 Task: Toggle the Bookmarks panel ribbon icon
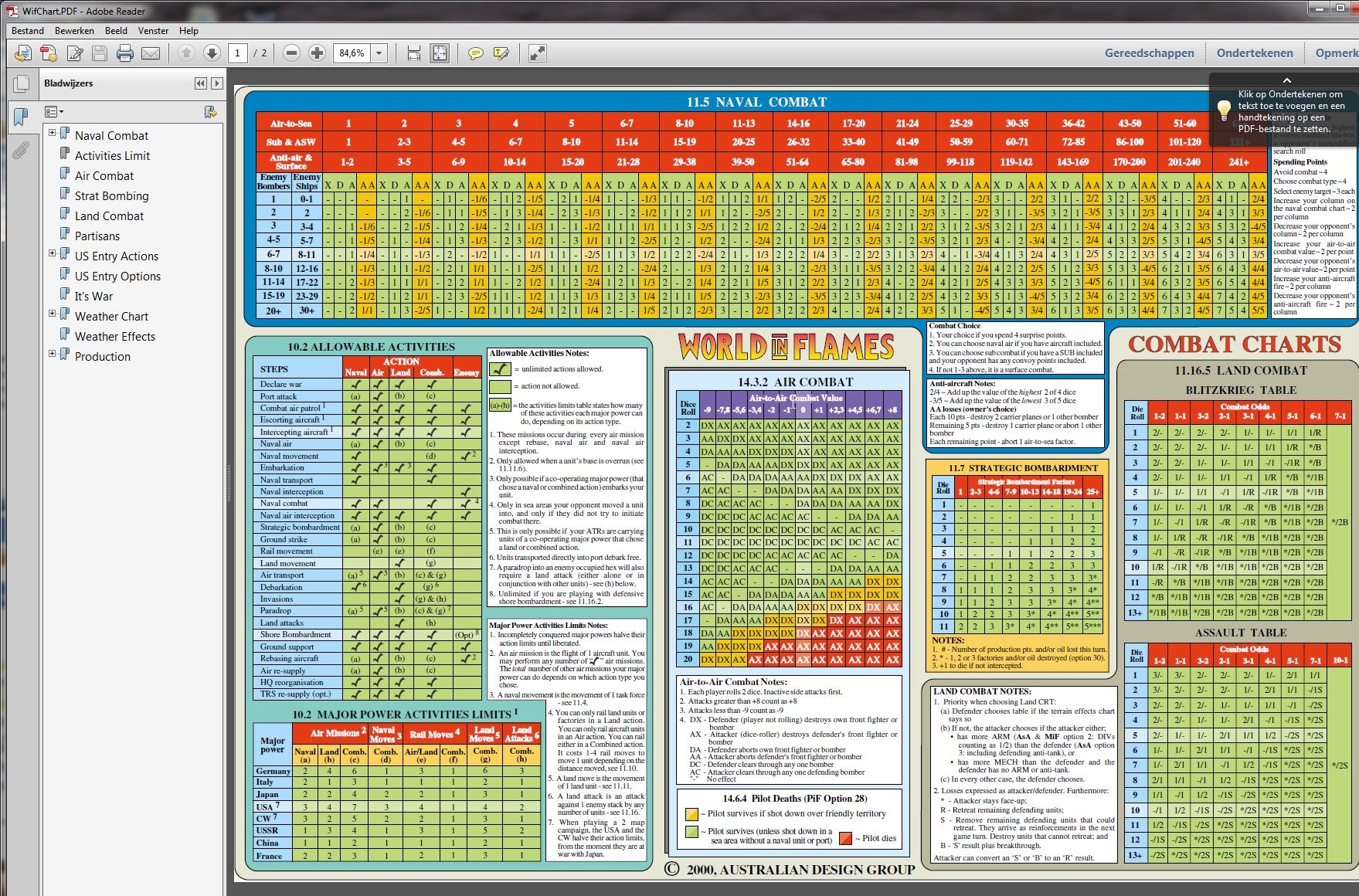click(x=21, y=117)
